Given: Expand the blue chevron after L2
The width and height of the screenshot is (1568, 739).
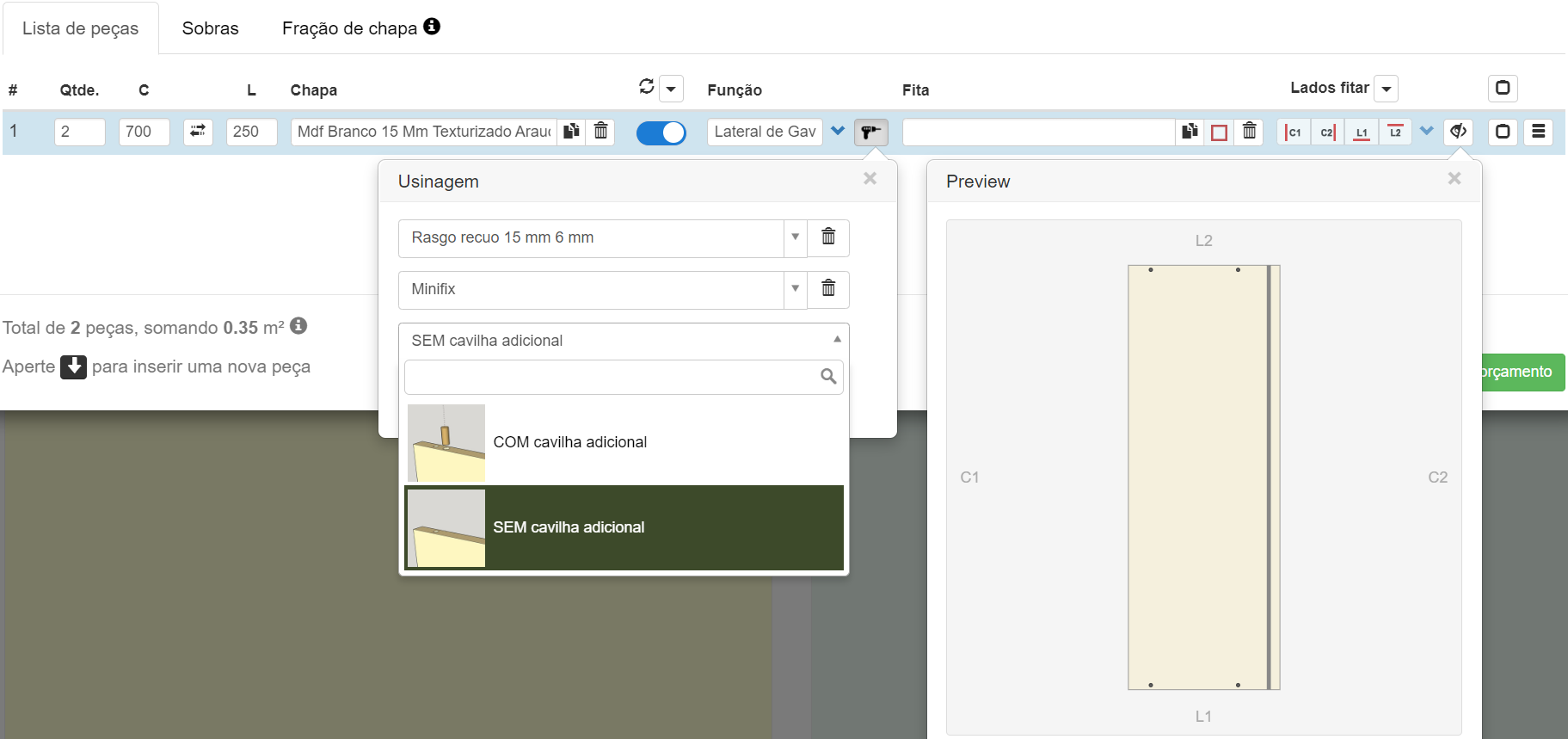Looking at the screenshot, I should point(1427,132).
